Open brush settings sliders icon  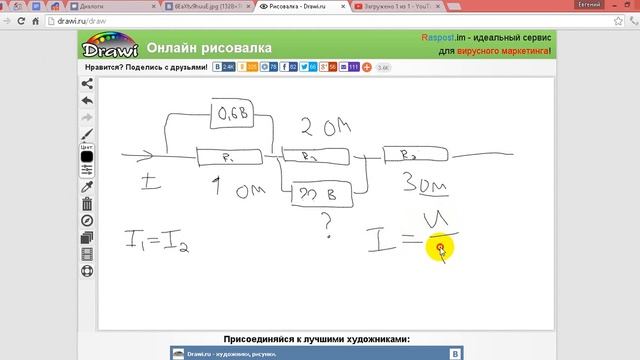[x=87, y=170]
